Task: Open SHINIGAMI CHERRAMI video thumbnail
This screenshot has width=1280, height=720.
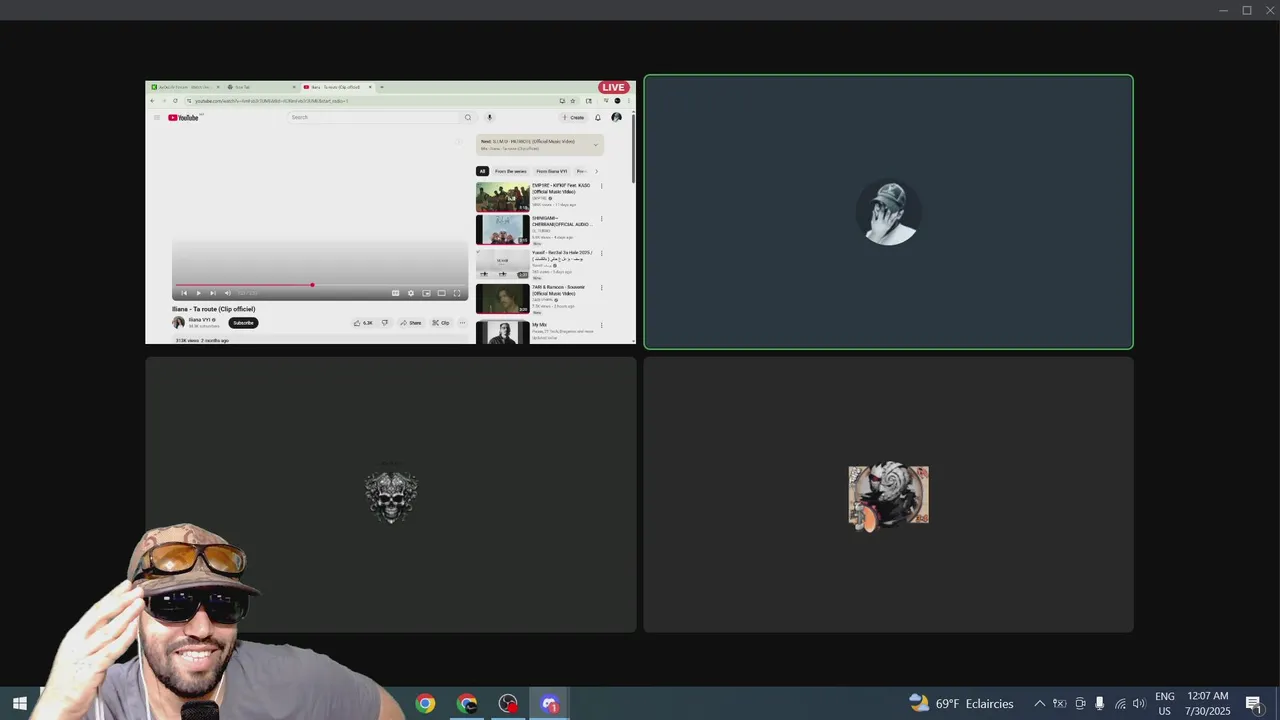Action: [x=502, y=230]
